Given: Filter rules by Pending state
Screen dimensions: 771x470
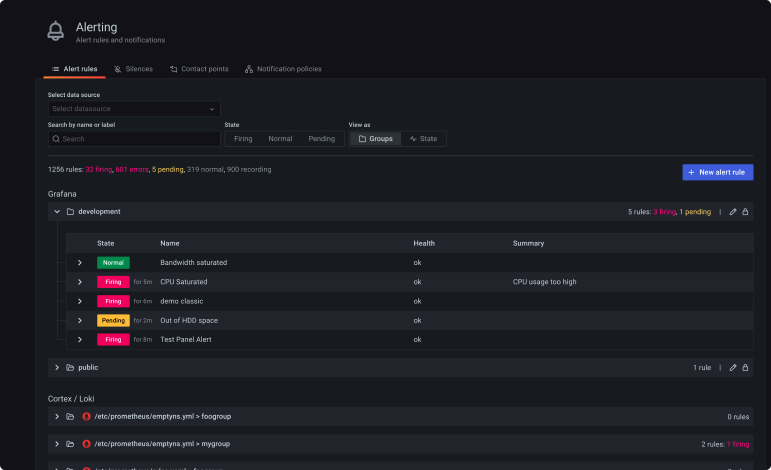Looking at the screenshot, I should coord(321,139).
